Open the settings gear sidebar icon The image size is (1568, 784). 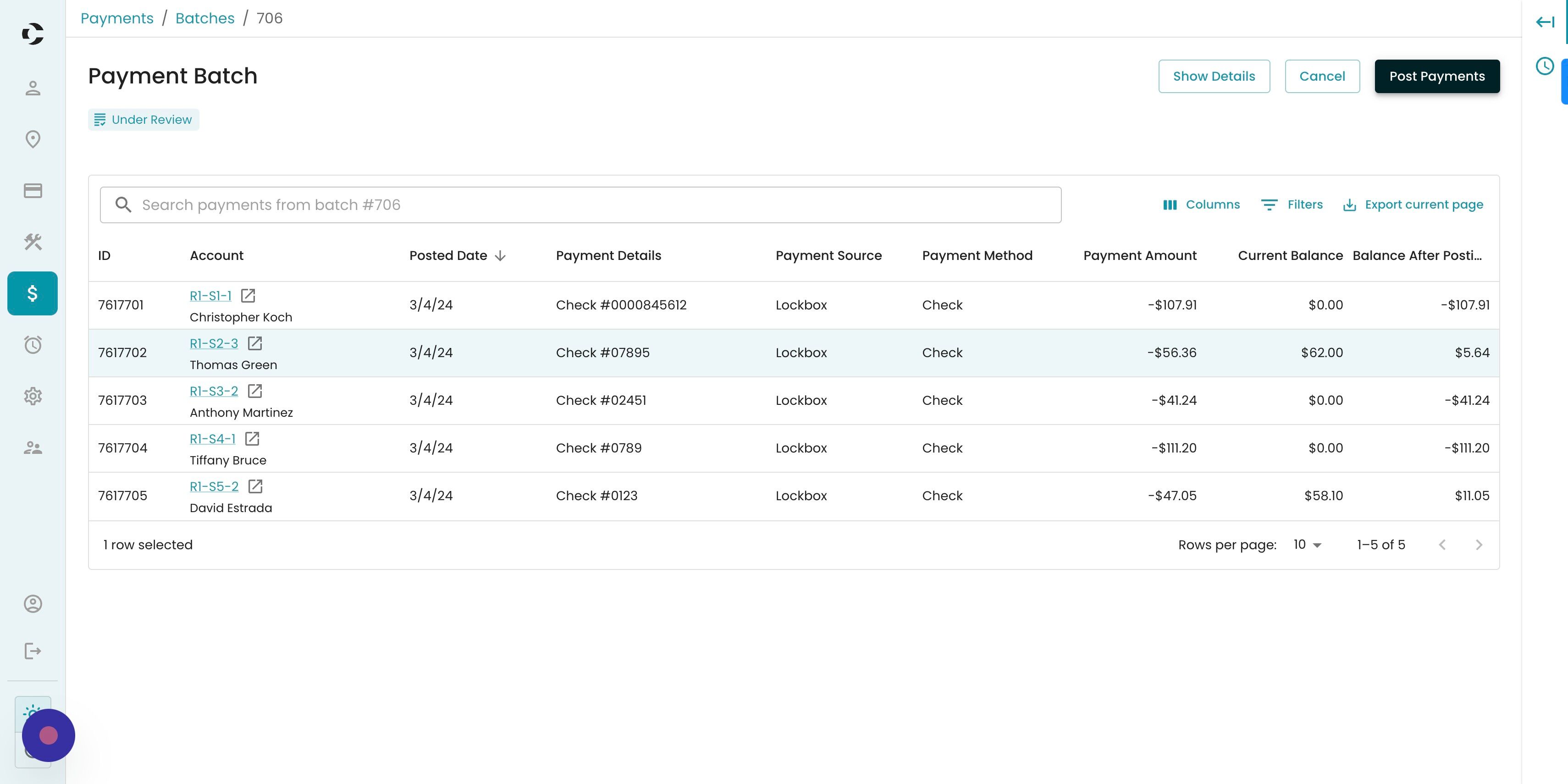click(x=33, y=396)
